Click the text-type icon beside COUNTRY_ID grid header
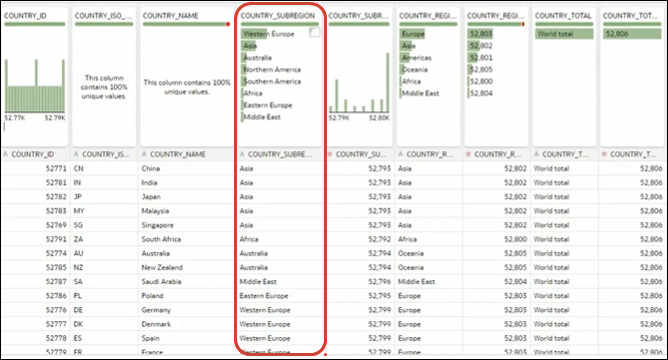668x360 pixels. [x=6, y=154]
